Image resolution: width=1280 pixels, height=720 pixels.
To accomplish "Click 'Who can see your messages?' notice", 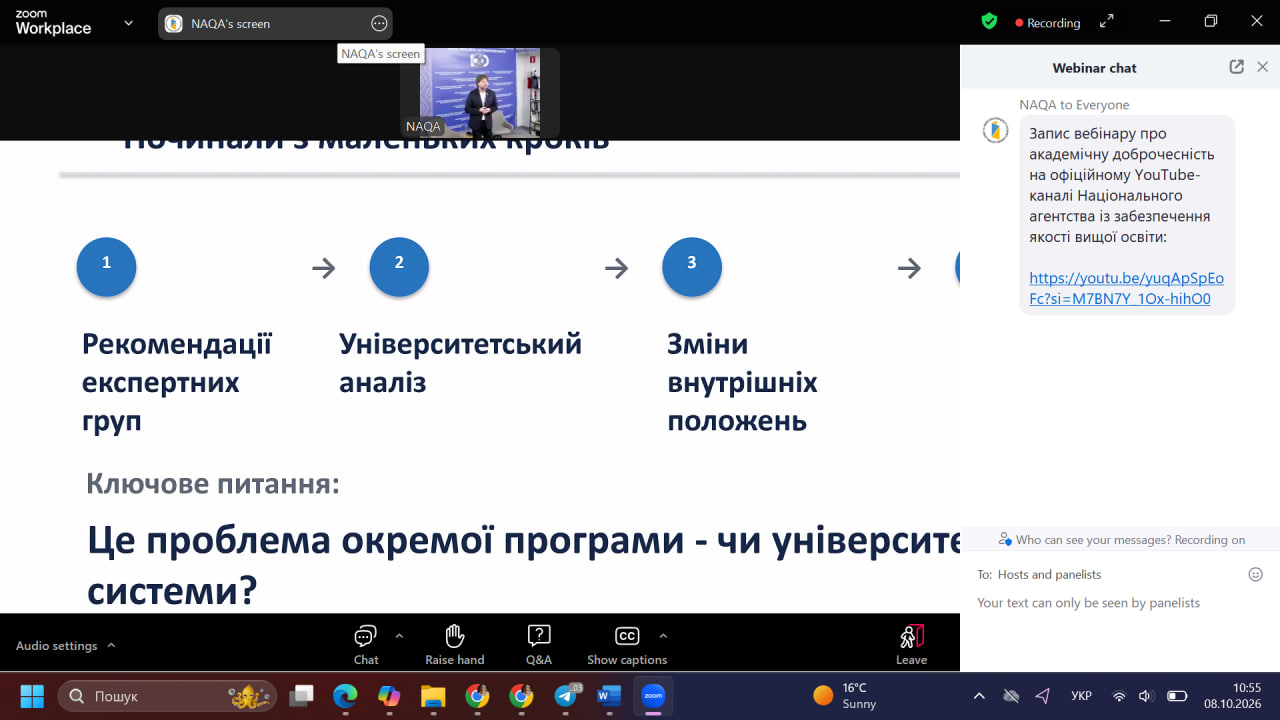I will pyautogui.click(x=1122, y=540).
